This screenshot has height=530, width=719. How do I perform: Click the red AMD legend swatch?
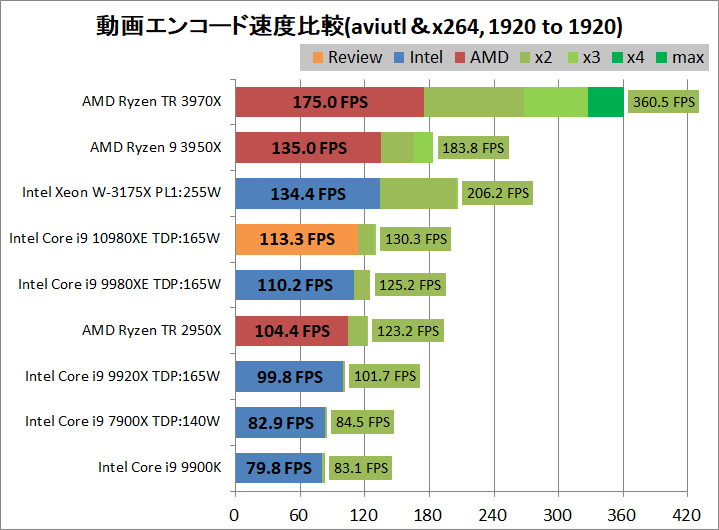(x=459, y=58)
